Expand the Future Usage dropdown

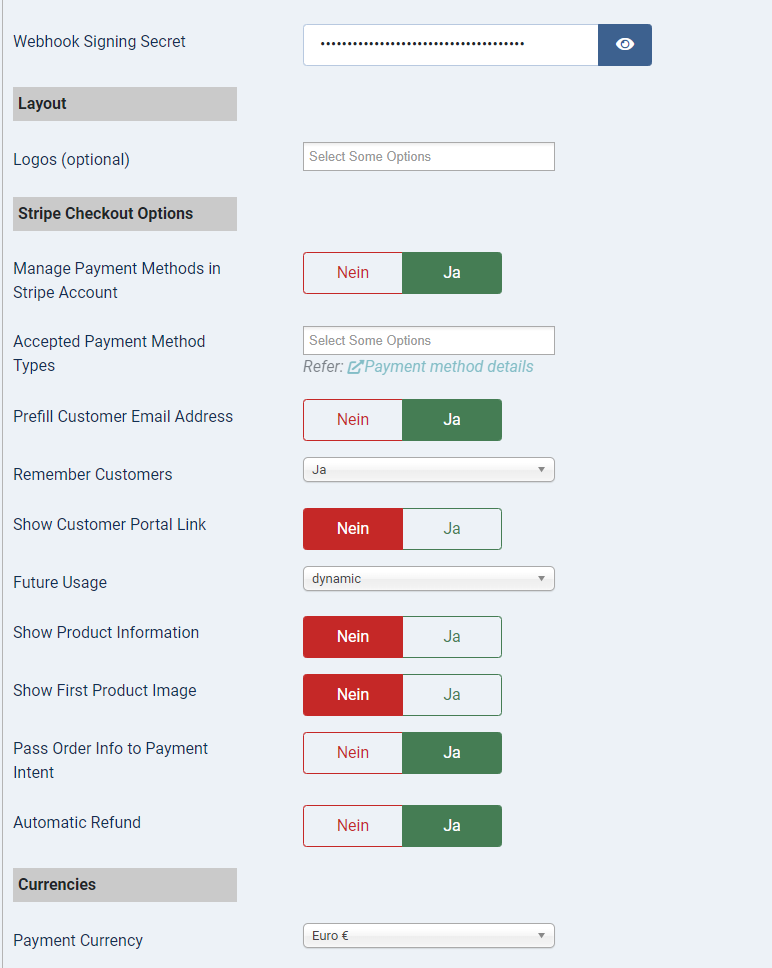pyautogui.click(x=428, y=579)
